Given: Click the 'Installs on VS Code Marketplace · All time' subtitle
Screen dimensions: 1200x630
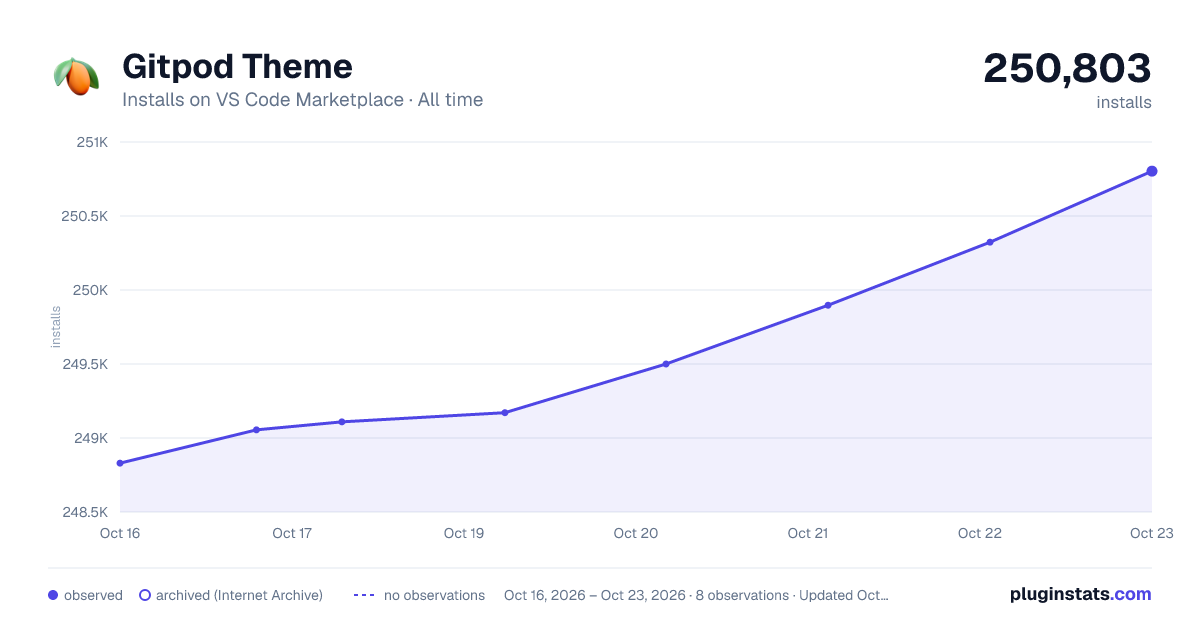Looking at the screenshot, I should [x=302, y=100].
